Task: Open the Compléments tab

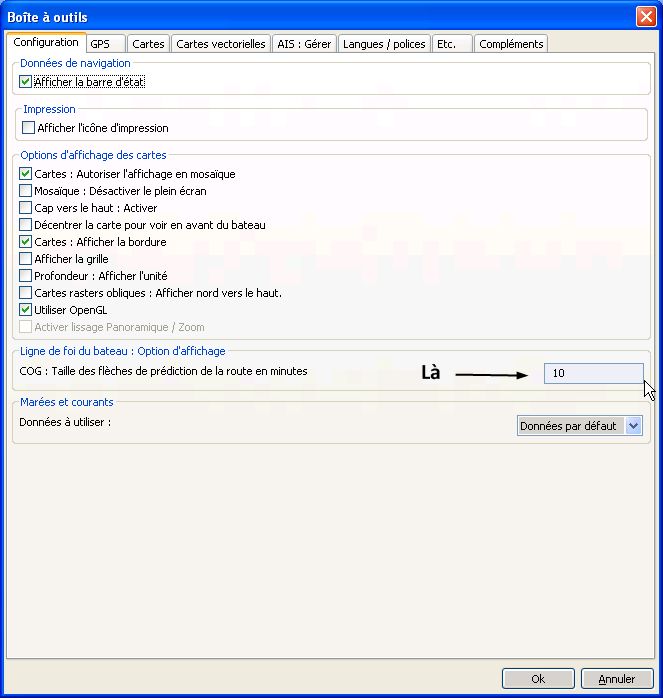Action: [x=511, y=44]
